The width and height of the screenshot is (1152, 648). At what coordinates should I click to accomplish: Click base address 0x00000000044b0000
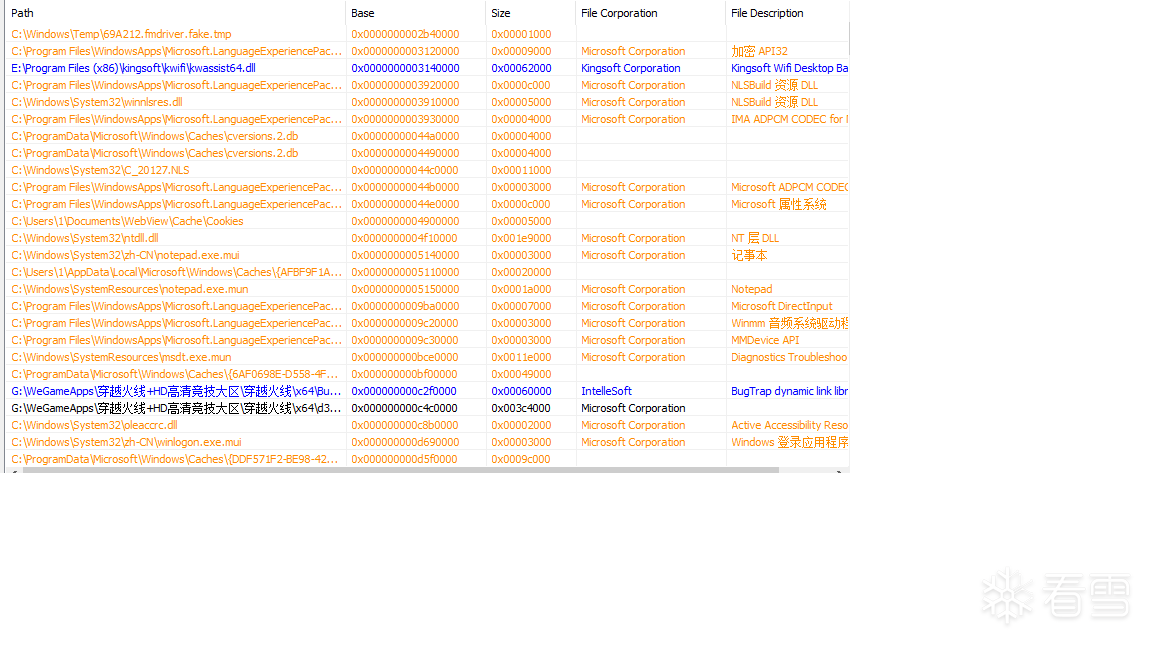coord(406,187)
